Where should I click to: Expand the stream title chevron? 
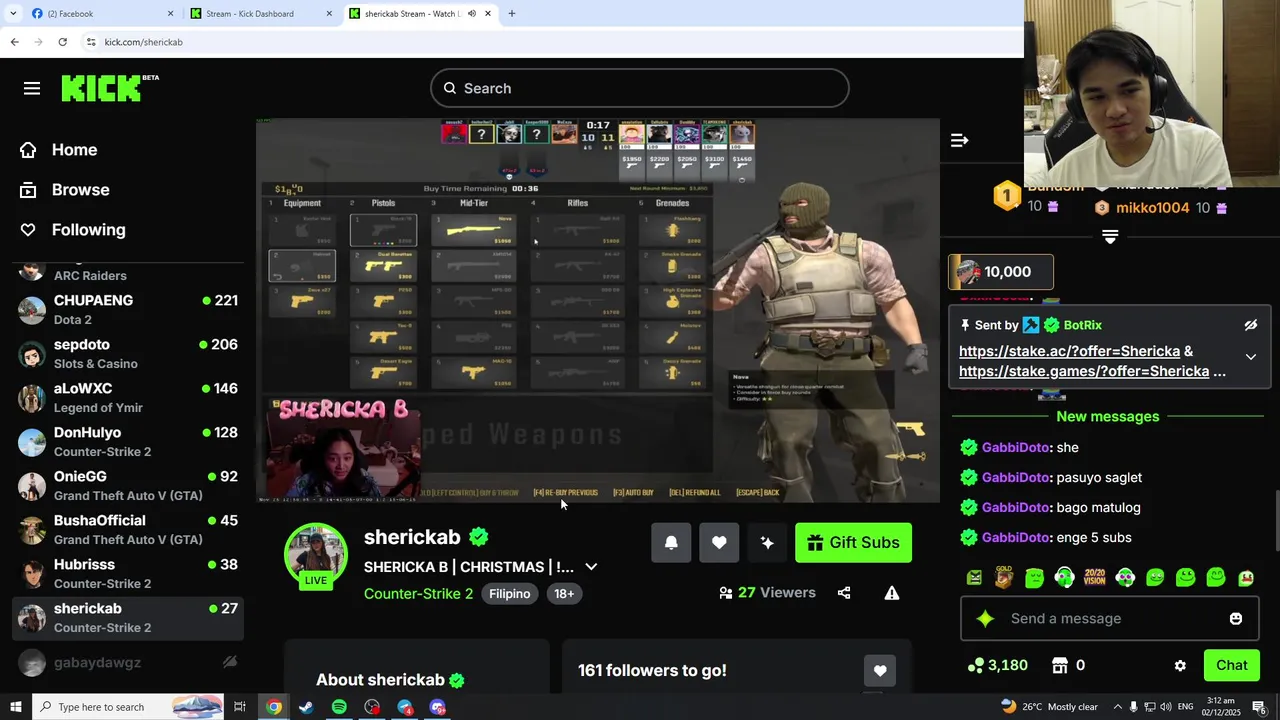click(x=591, y=567)
